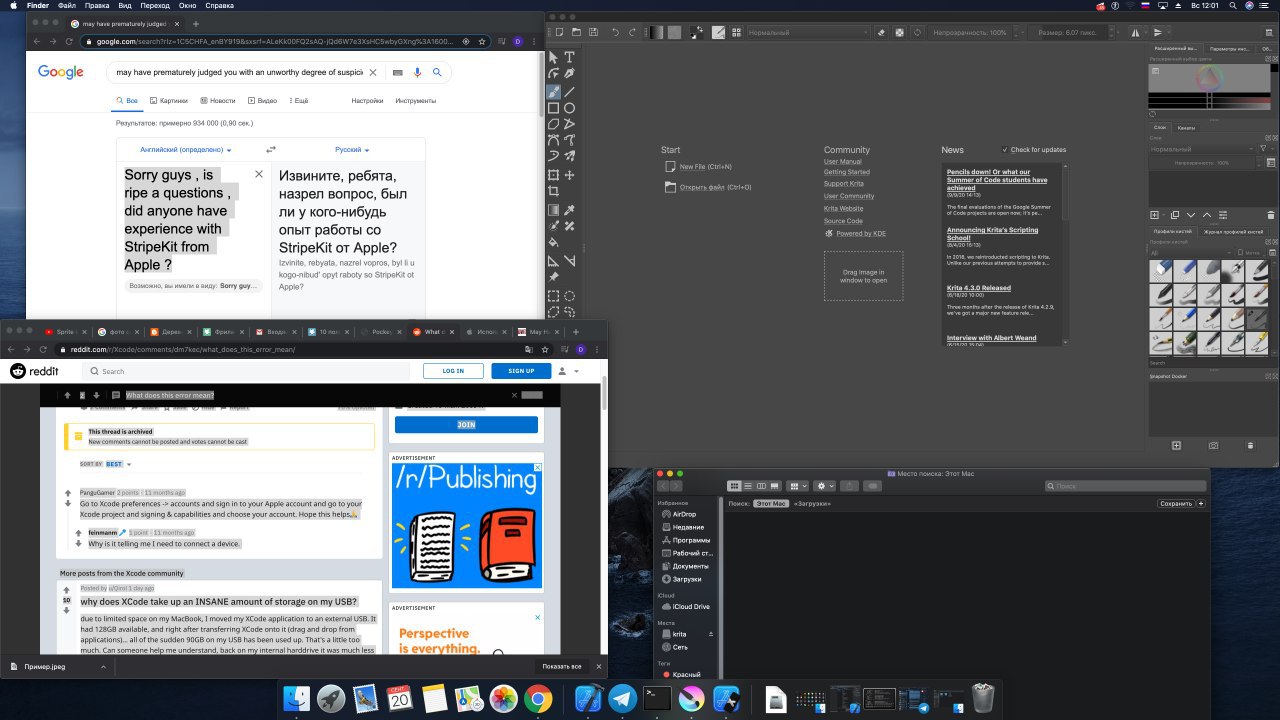Click Krita's open file toolbar icon
1280x720 pixels.
(576, 32)
